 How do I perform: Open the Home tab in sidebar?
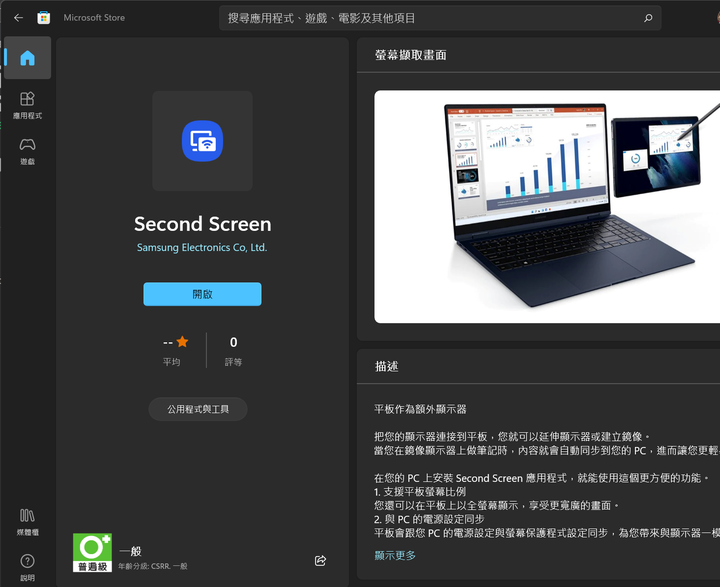(x=28, y=58)
